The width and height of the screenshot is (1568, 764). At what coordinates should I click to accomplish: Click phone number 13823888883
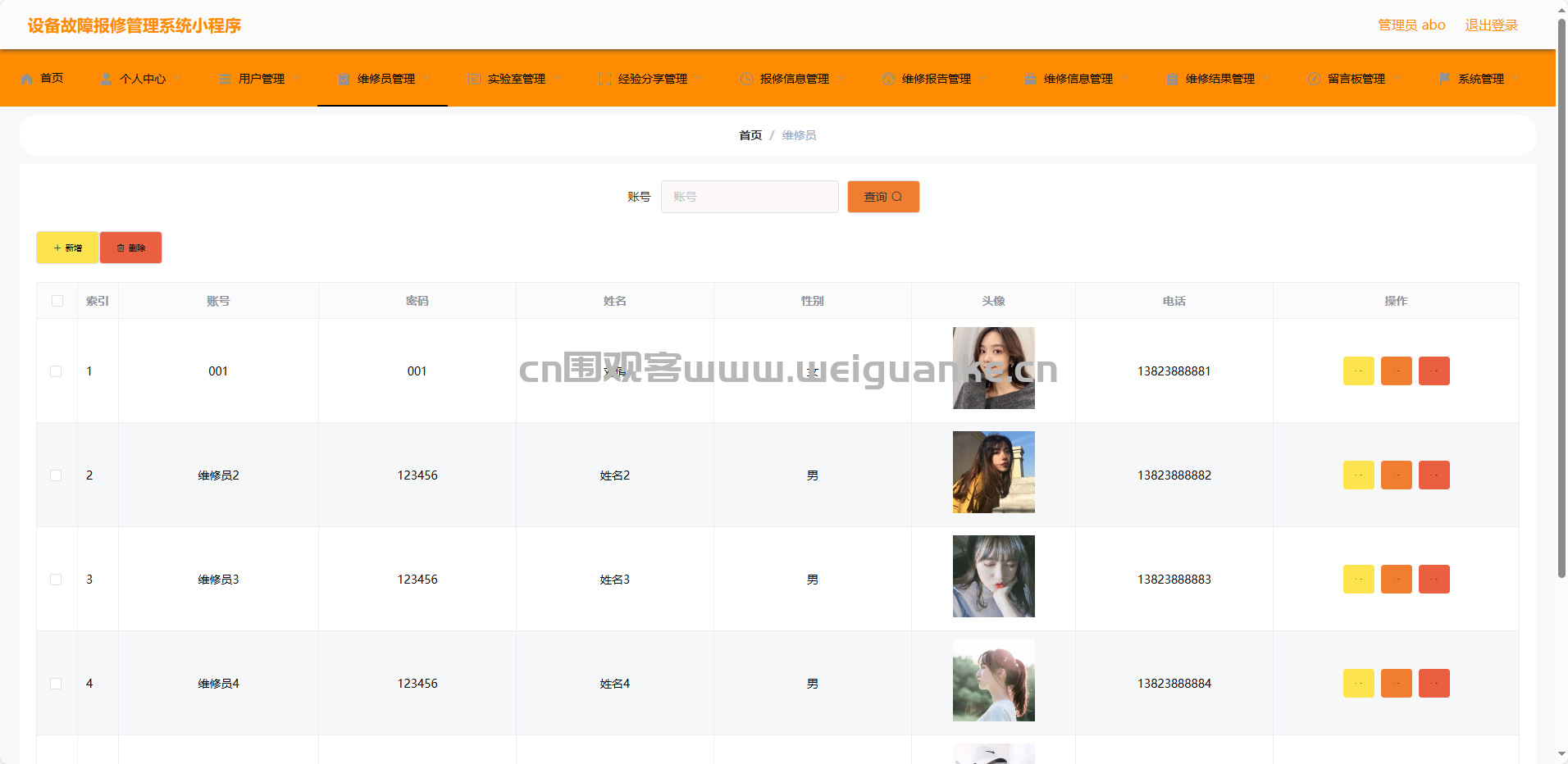tap(1174, 580)
